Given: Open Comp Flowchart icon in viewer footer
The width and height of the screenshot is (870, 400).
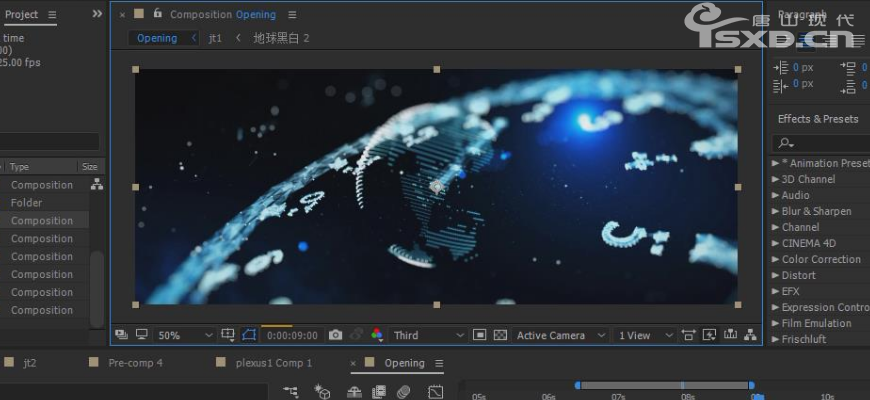Looking at the screenshot, I should [x=750, y=335].
